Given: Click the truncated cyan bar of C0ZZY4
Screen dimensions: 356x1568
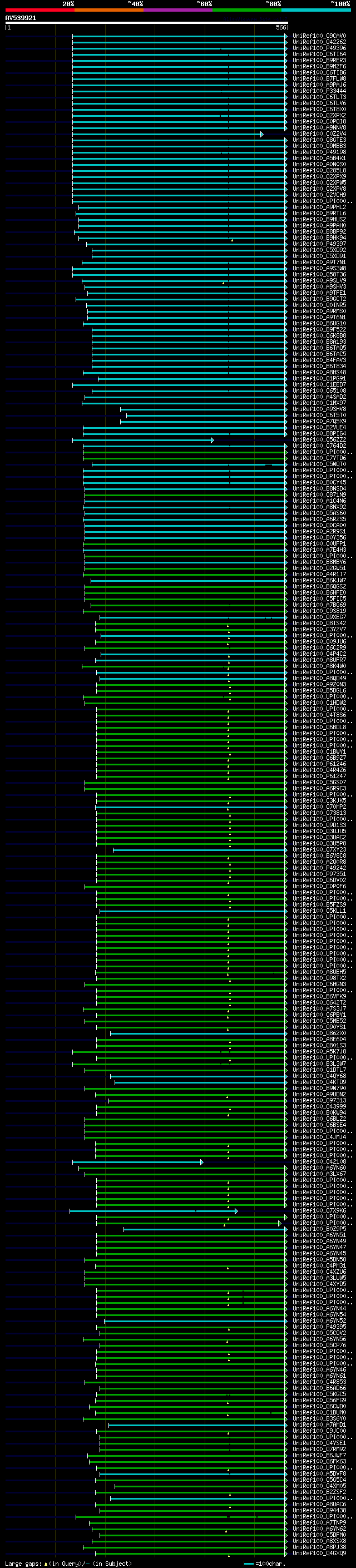Looking at the screenshot, I should tap(168, 134).
